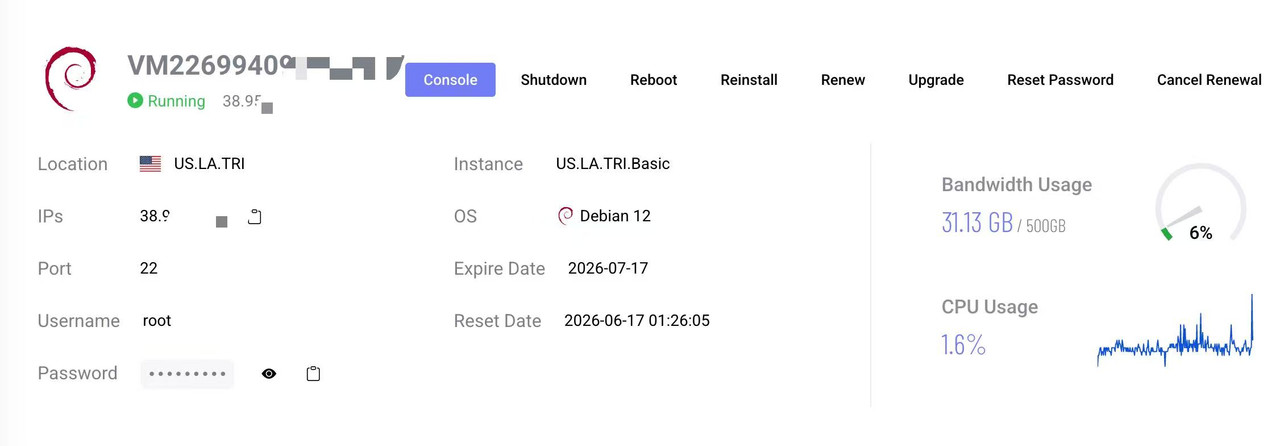Cancel Renewal of this VM

1209,80
